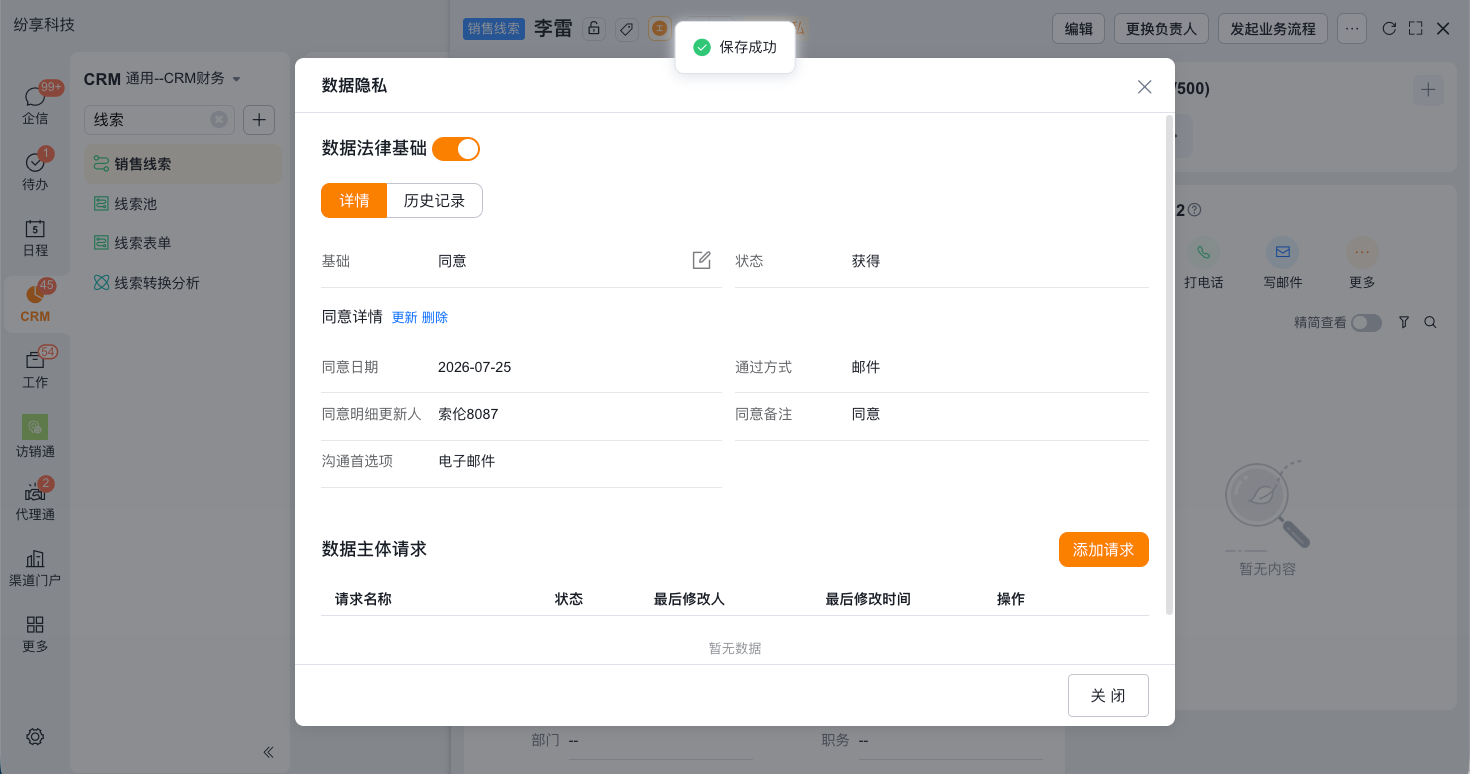Image resolution: width=1470 pixels, height=774 pixels.
Task: Click the 删除 link in 同意详情
Action: tap(435, 317)
